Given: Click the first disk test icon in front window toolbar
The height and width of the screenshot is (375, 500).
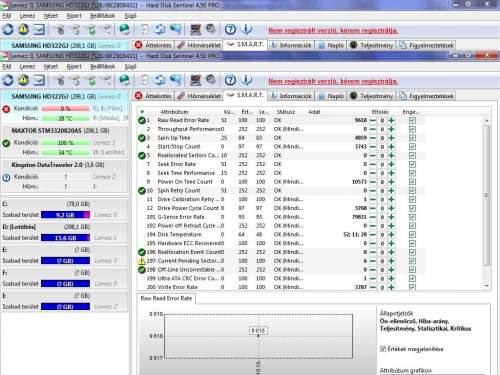Looking at the screenshot, I should point(60,80).
